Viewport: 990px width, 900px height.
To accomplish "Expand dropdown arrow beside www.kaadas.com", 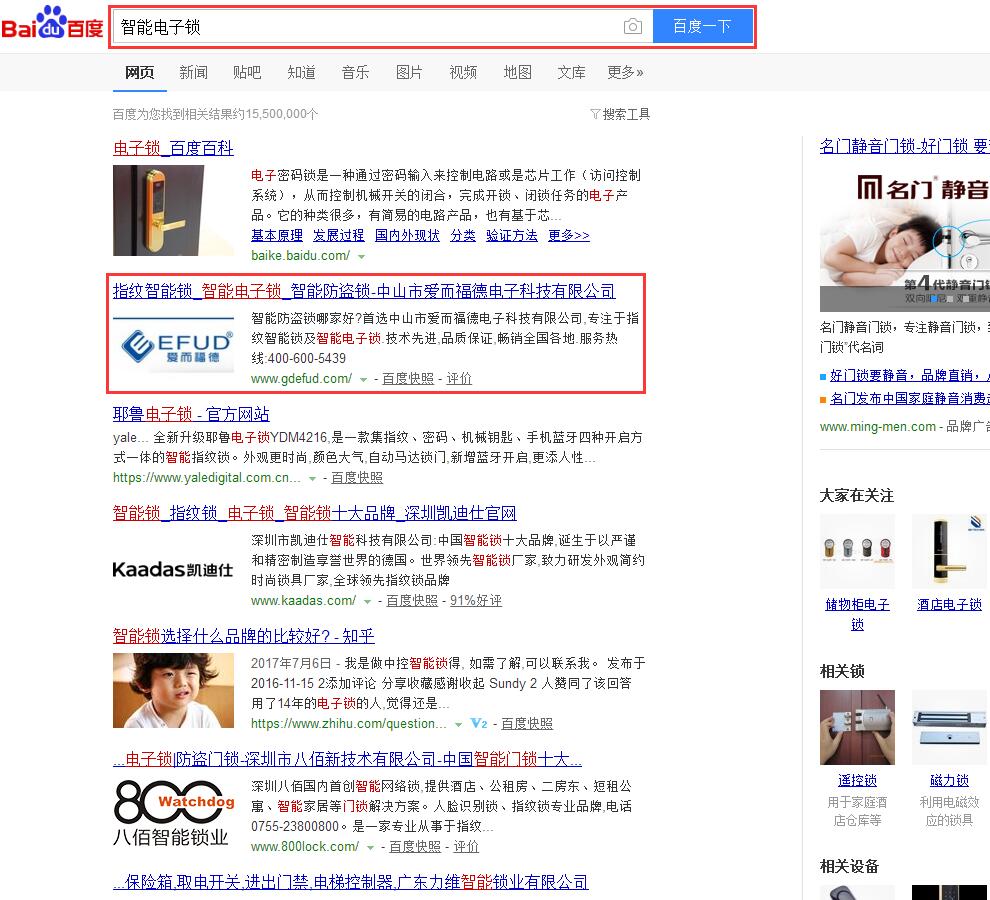I will click(368, 601).
